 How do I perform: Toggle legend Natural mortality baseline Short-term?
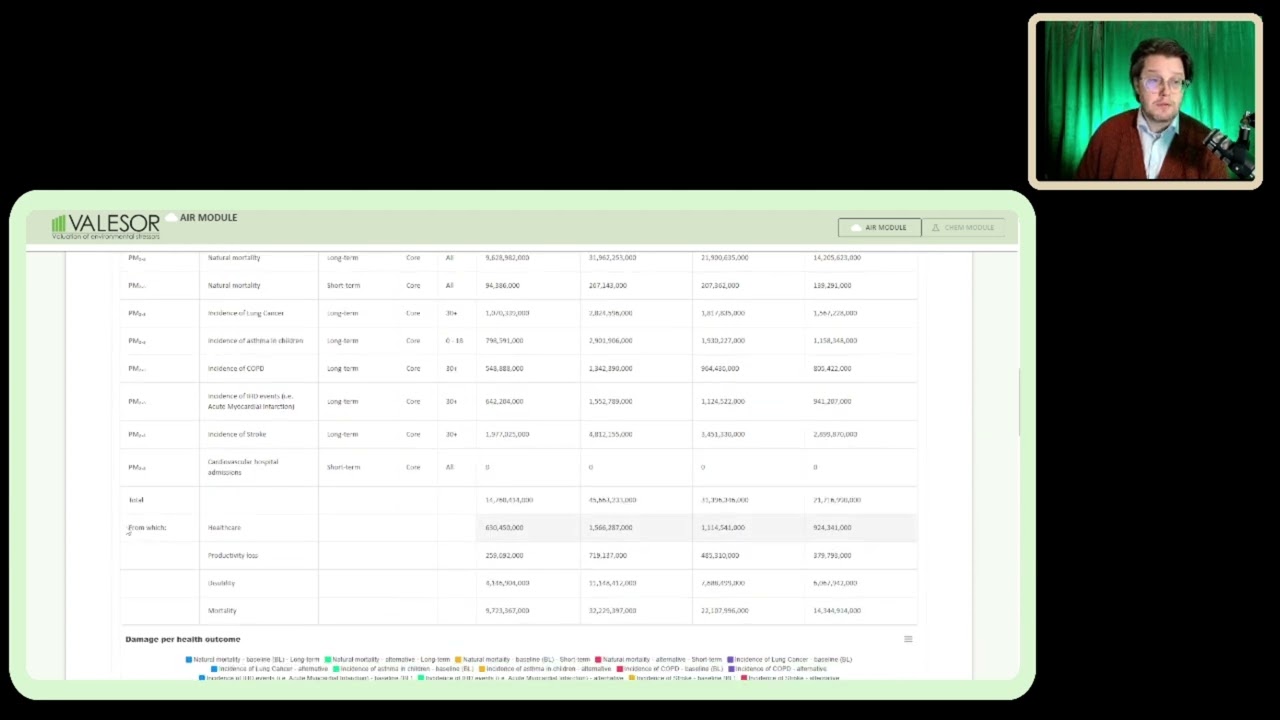click(x=522, y=660)
